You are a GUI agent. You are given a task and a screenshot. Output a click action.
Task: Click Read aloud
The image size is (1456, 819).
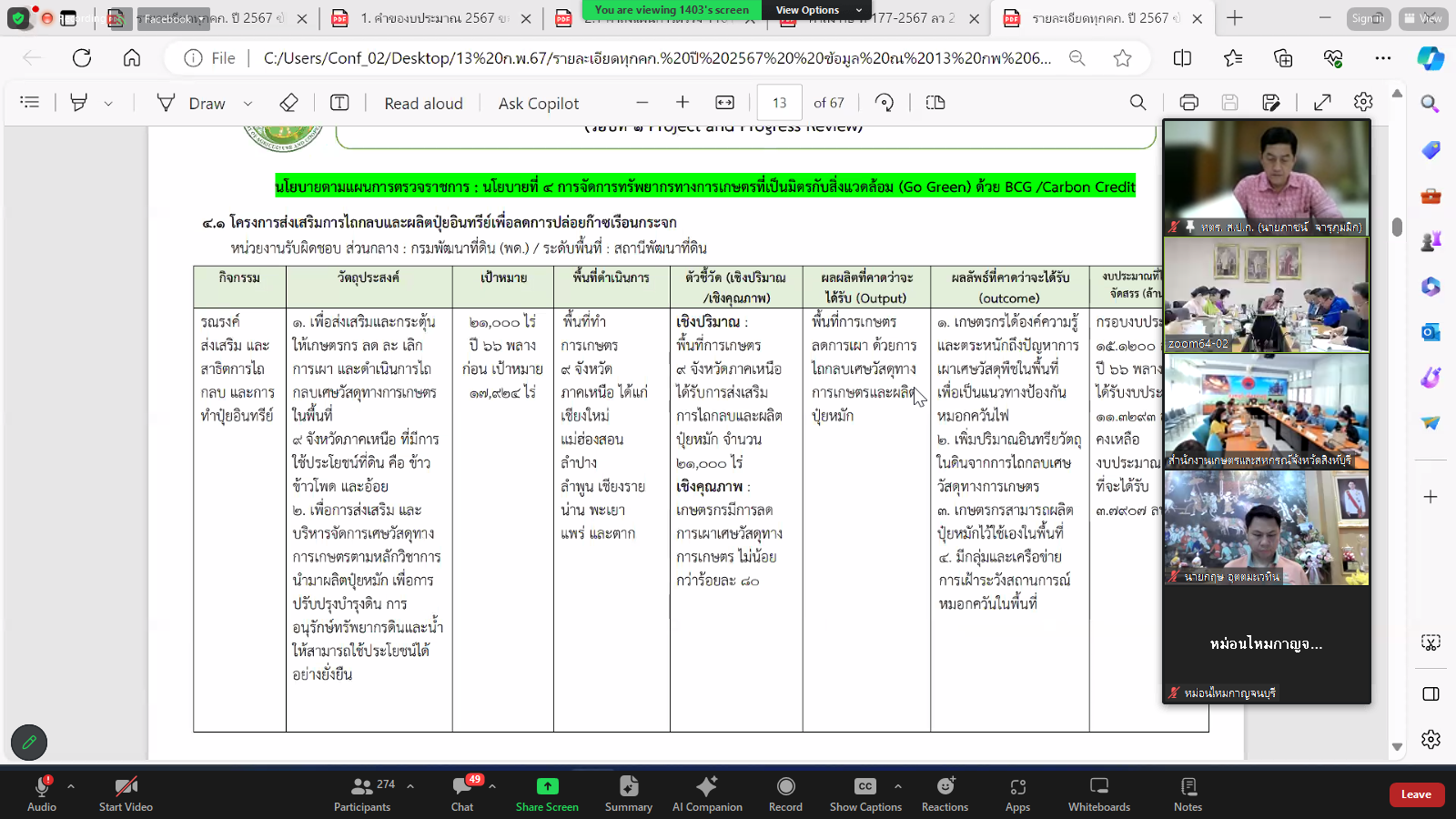point(423,104)
